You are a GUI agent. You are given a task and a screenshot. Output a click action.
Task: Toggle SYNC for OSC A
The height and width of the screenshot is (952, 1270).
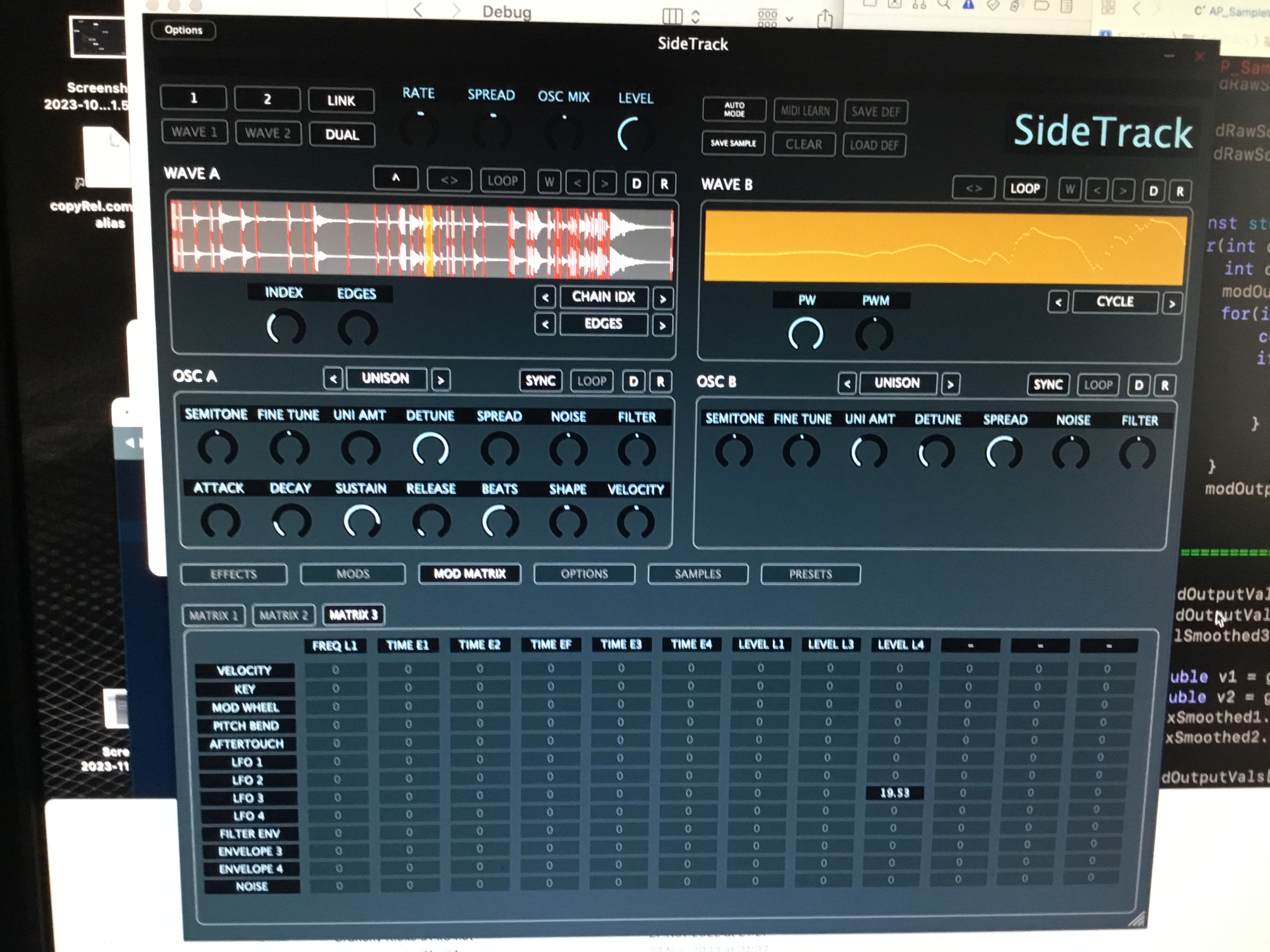coord(540,381)
